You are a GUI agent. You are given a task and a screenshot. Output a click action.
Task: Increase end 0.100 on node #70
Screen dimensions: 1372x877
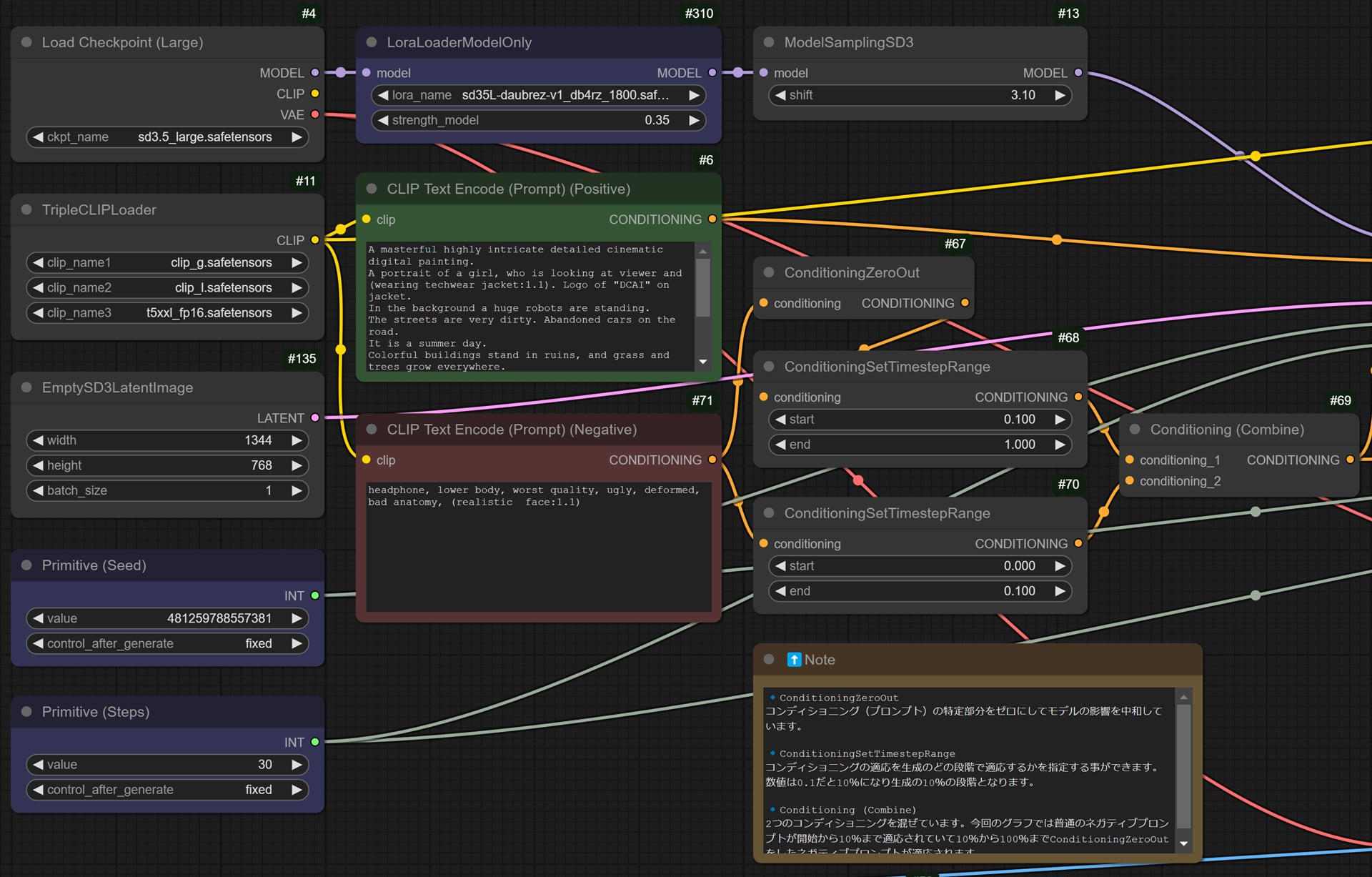point(1060,591)
